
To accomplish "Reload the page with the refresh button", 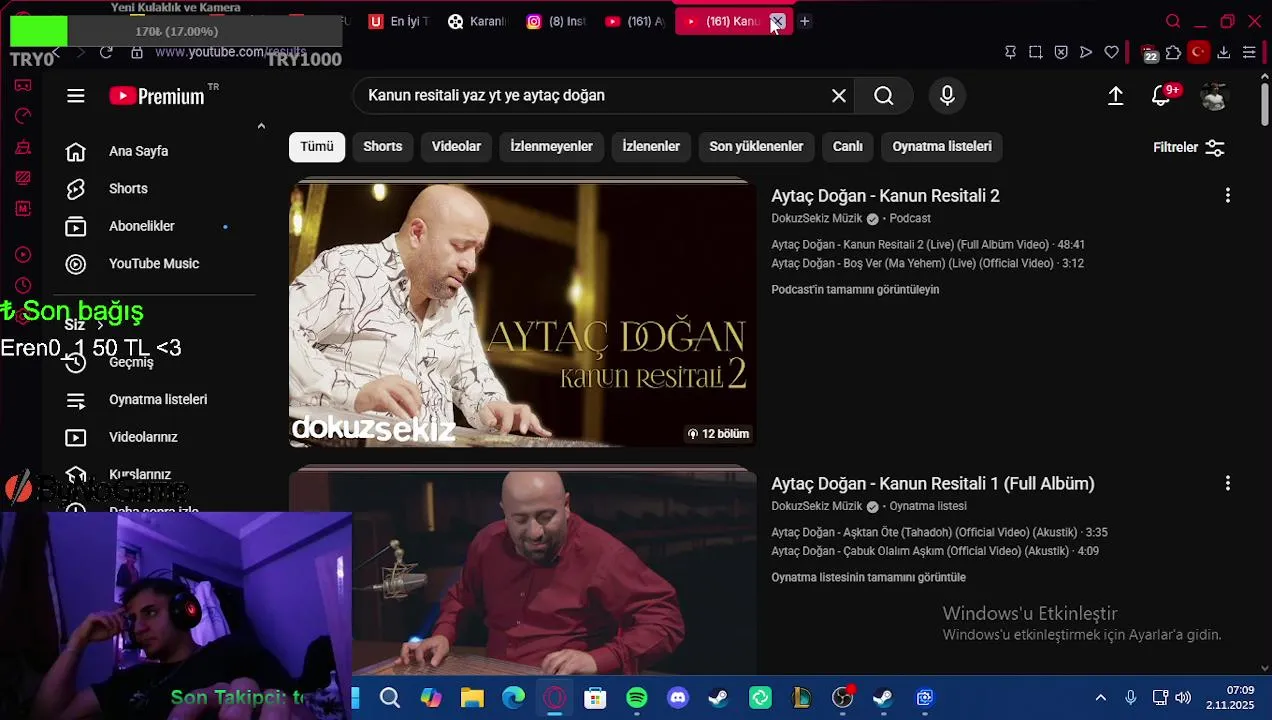I will pyautogui.click(x=106, y=52).
